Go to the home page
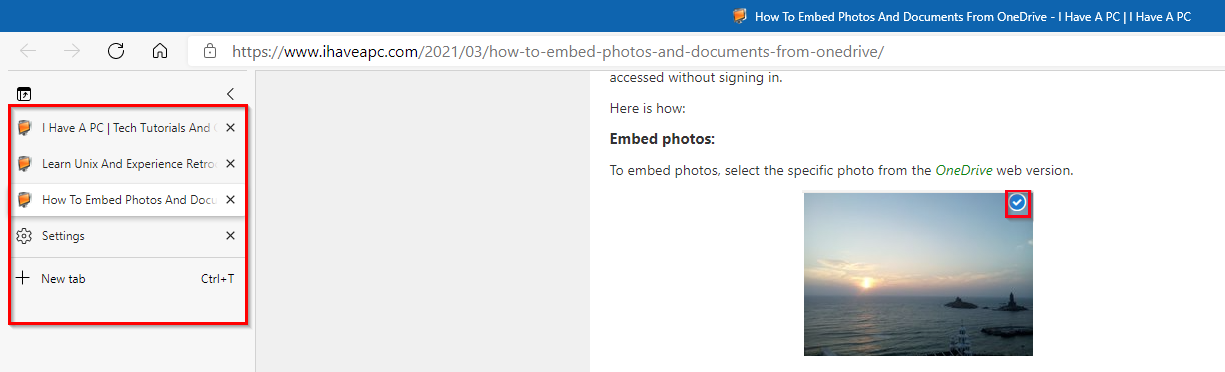The image size is (1225, 372). click(x=160, y=51)
